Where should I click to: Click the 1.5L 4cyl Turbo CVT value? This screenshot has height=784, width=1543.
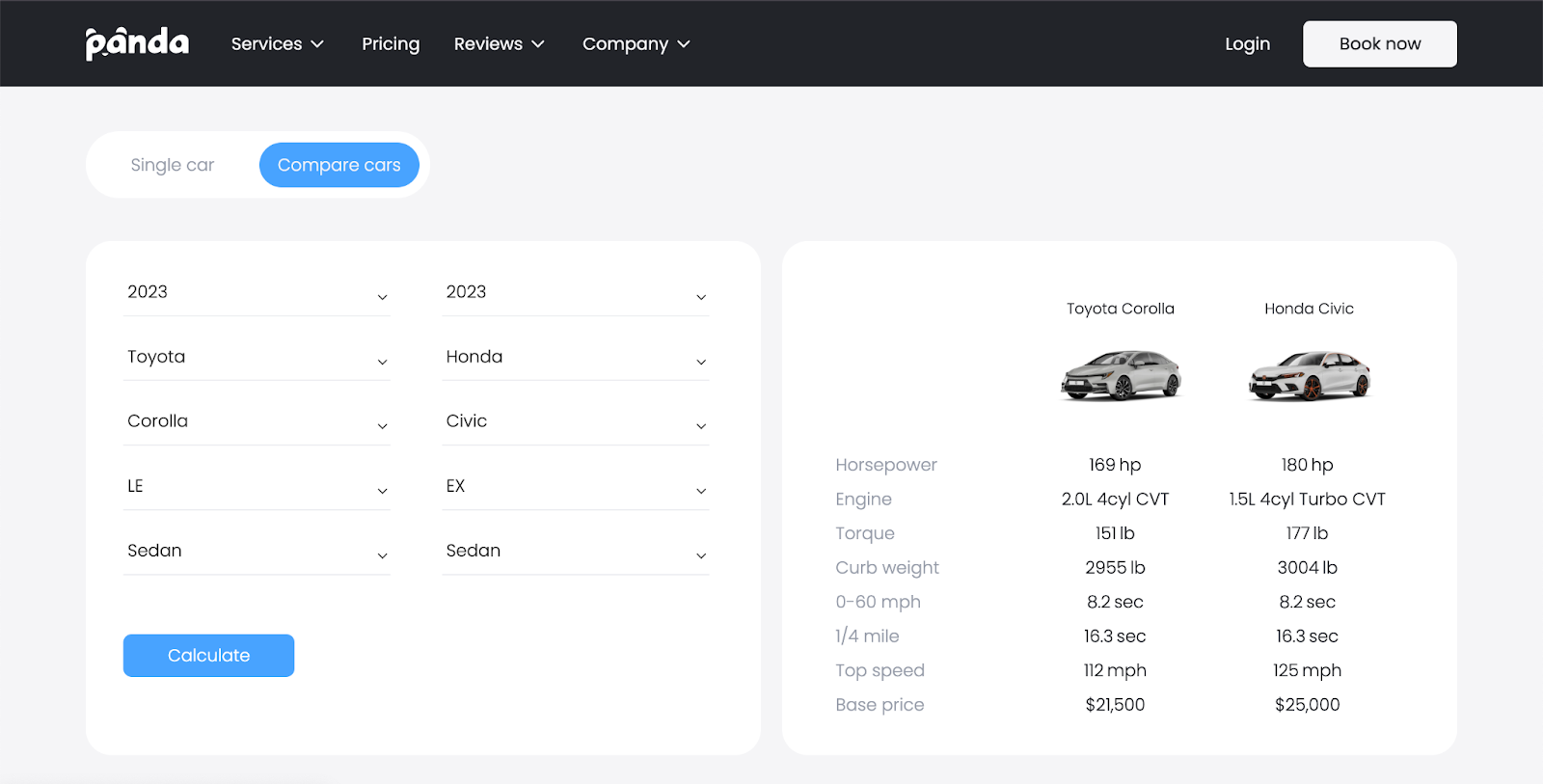[1307, 500]
